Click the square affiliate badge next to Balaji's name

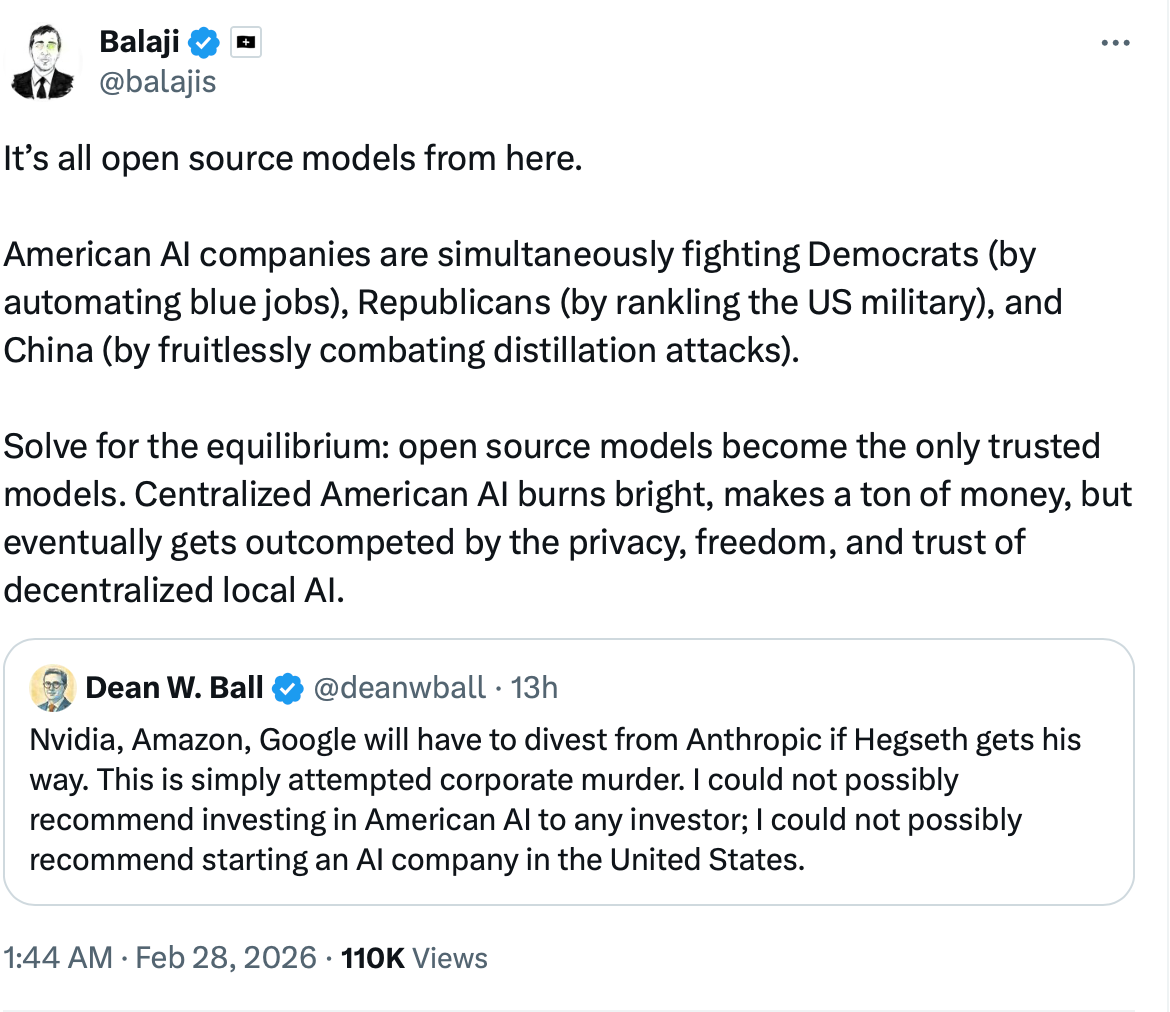click(x=245, y=43)
